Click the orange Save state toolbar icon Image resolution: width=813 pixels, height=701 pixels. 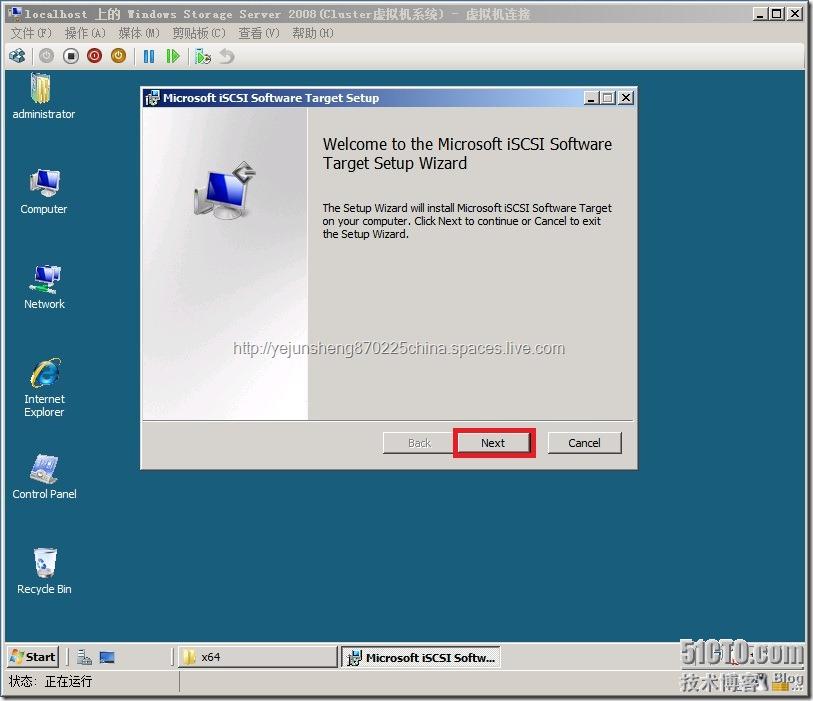[118, 56]
